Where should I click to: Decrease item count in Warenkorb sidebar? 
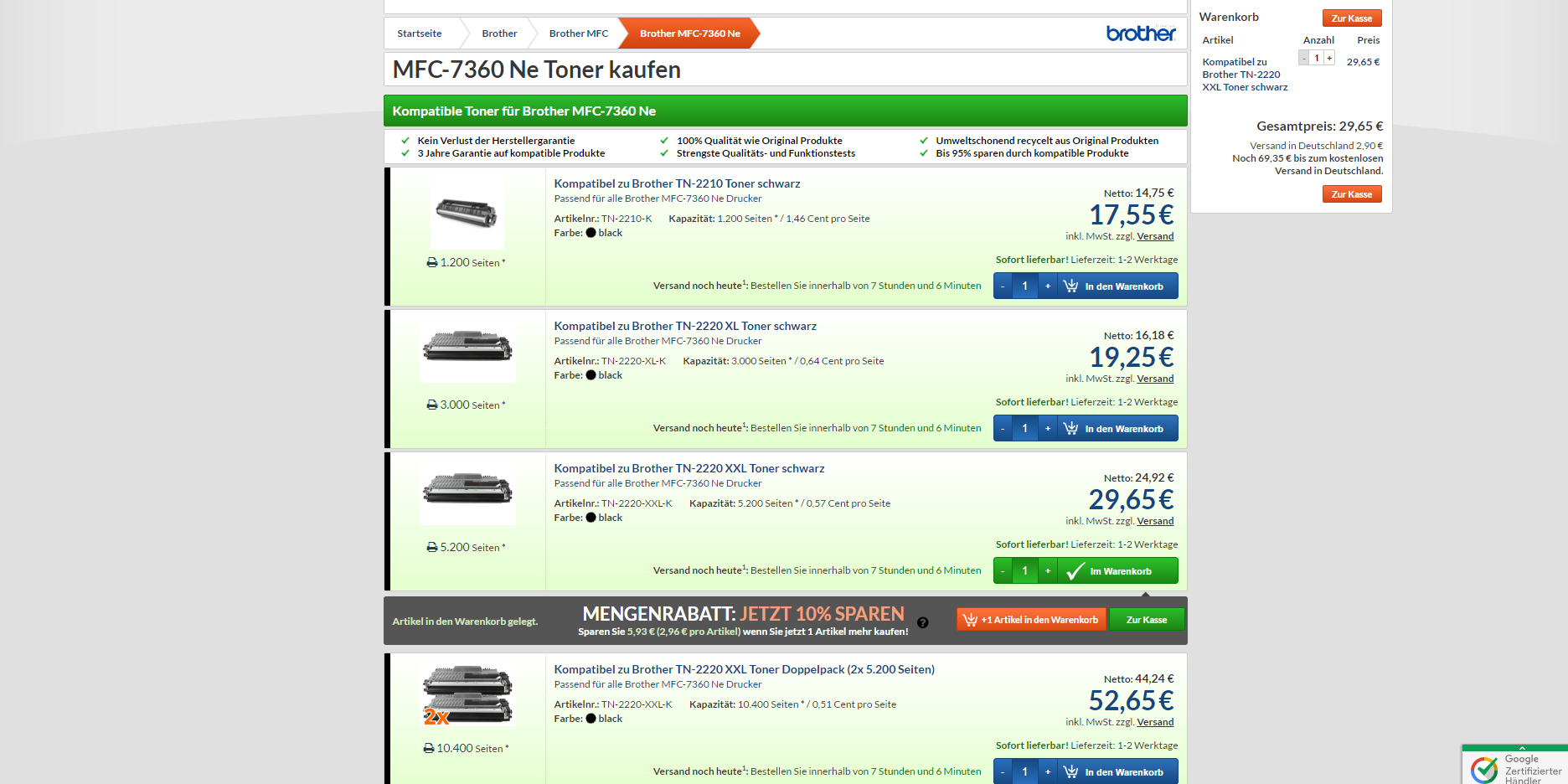[1304, 58]
